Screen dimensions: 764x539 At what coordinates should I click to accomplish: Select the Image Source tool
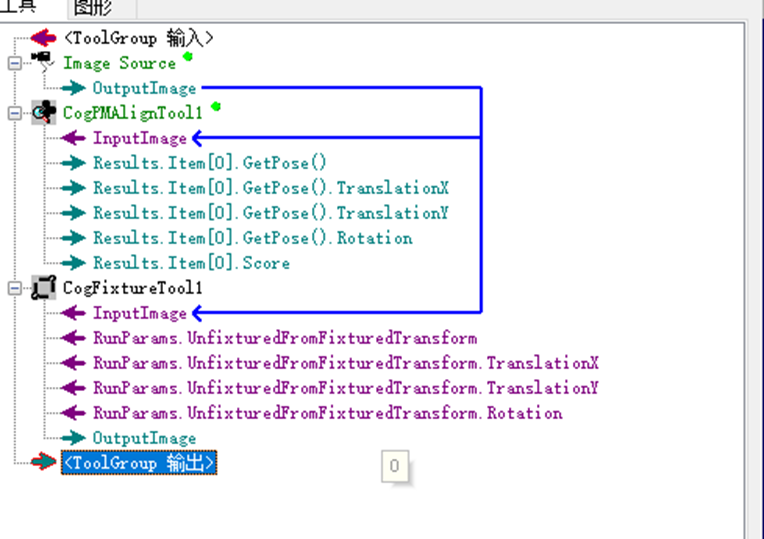click(x=119, y=63)
